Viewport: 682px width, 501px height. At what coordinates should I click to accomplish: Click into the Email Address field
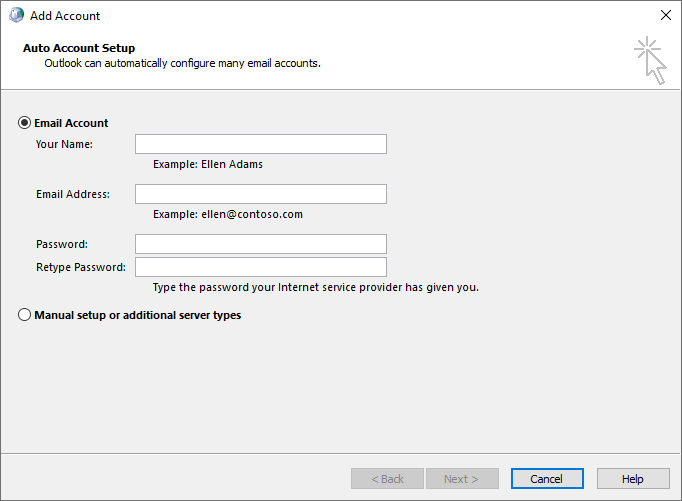[x=260, y=194]
